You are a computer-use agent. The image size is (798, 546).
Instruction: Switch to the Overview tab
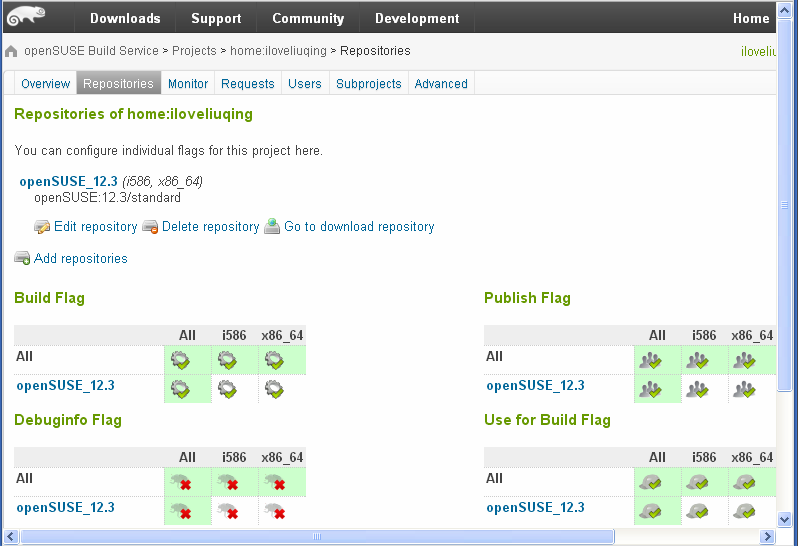tap(45, 83)
